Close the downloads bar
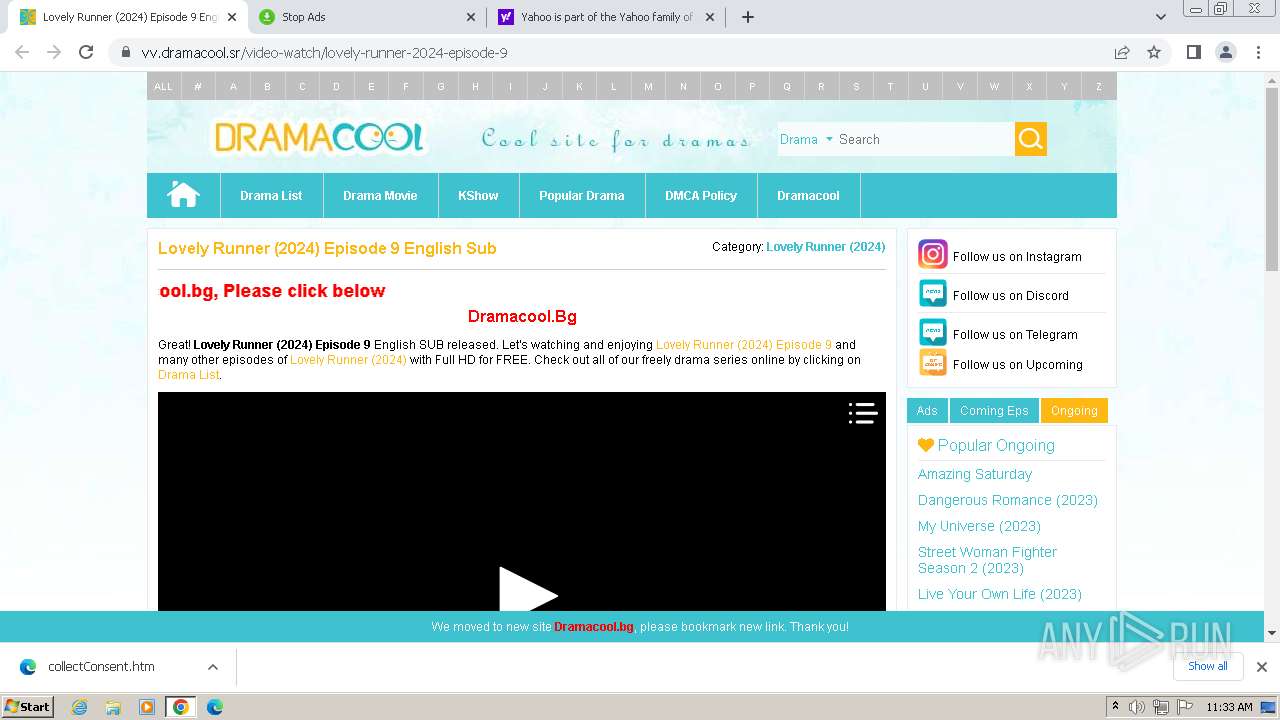 (1261, 666)
